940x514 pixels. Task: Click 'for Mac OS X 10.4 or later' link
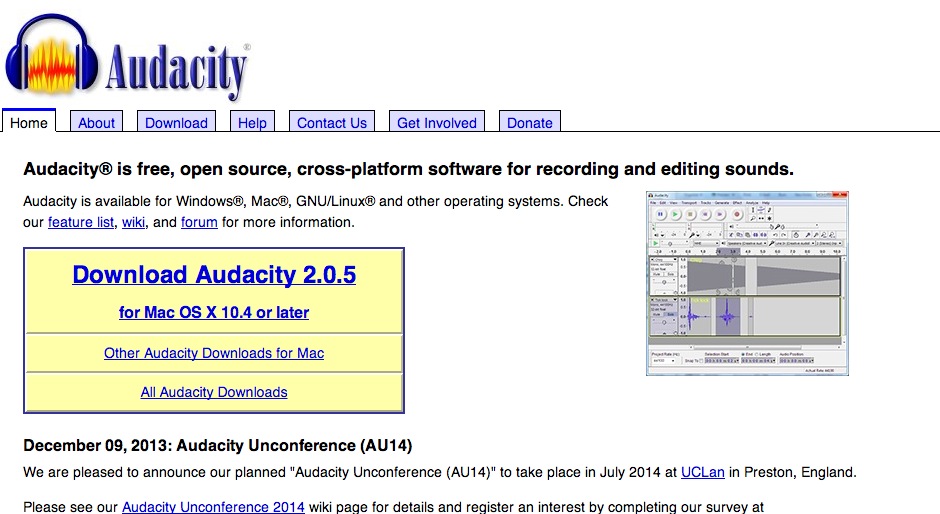214,312
